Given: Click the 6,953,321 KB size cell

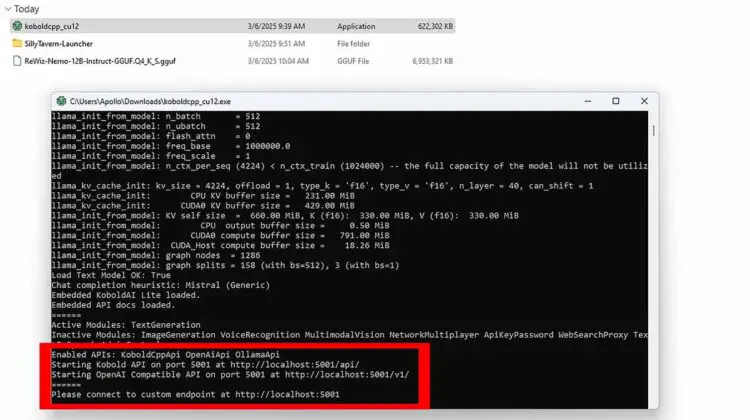Looking at the screenshot, I should (x=432, y=61).
